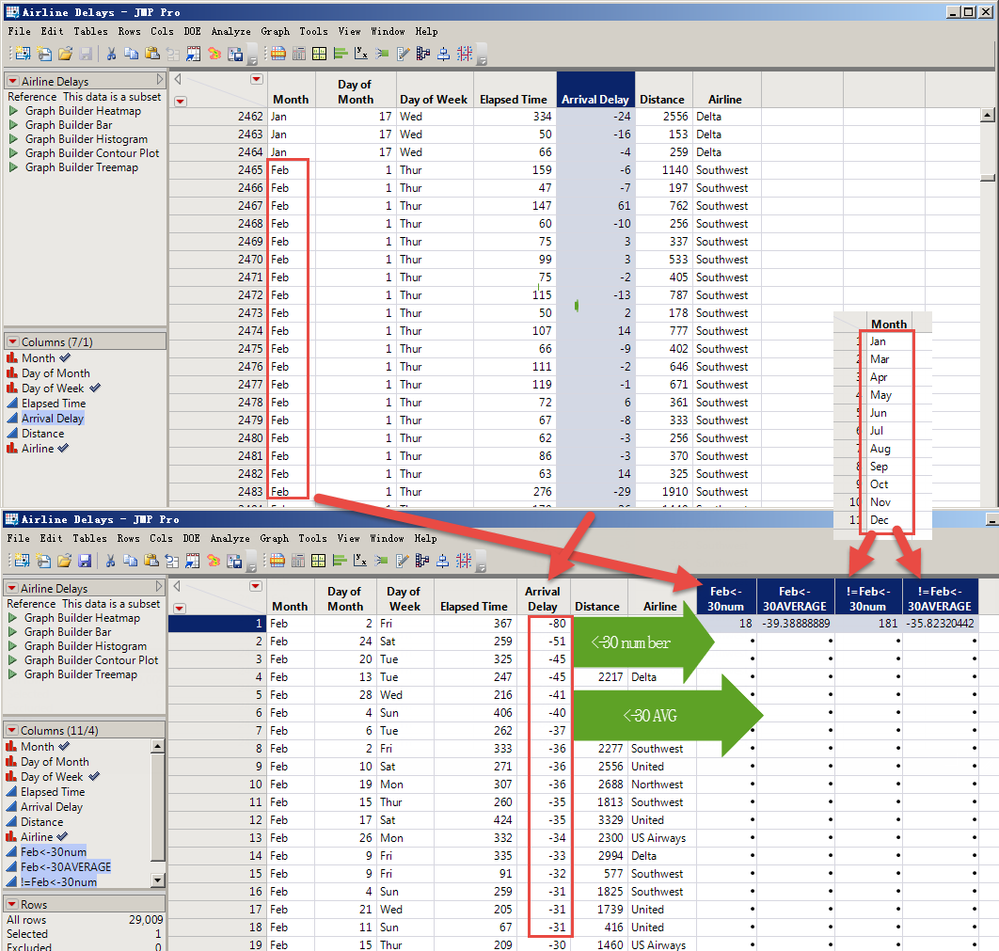999x951 pixels.
Task: Open the Tables menu in lower window
Action: 90,538
